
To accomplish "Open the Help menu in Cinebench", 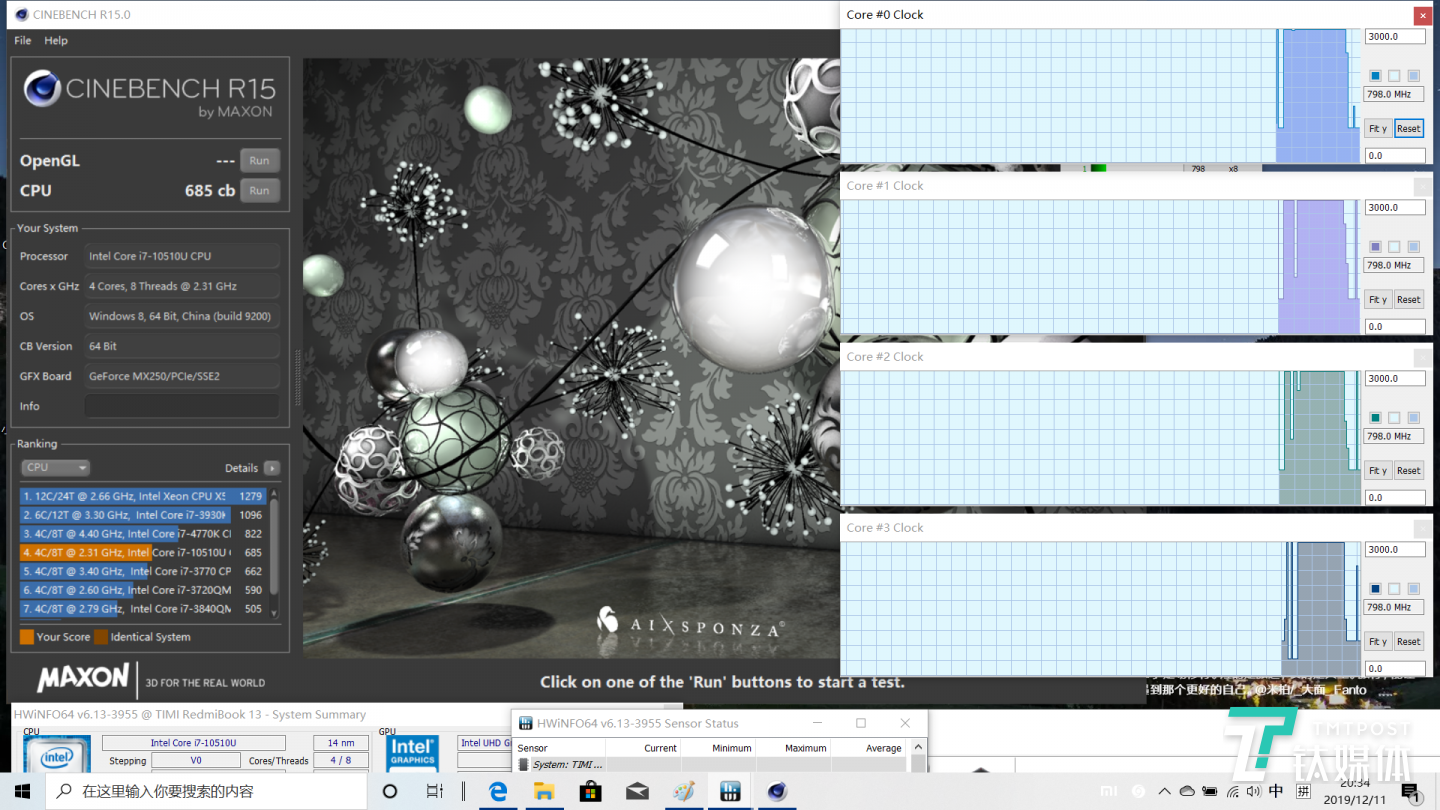I will [x=56, y=40].
